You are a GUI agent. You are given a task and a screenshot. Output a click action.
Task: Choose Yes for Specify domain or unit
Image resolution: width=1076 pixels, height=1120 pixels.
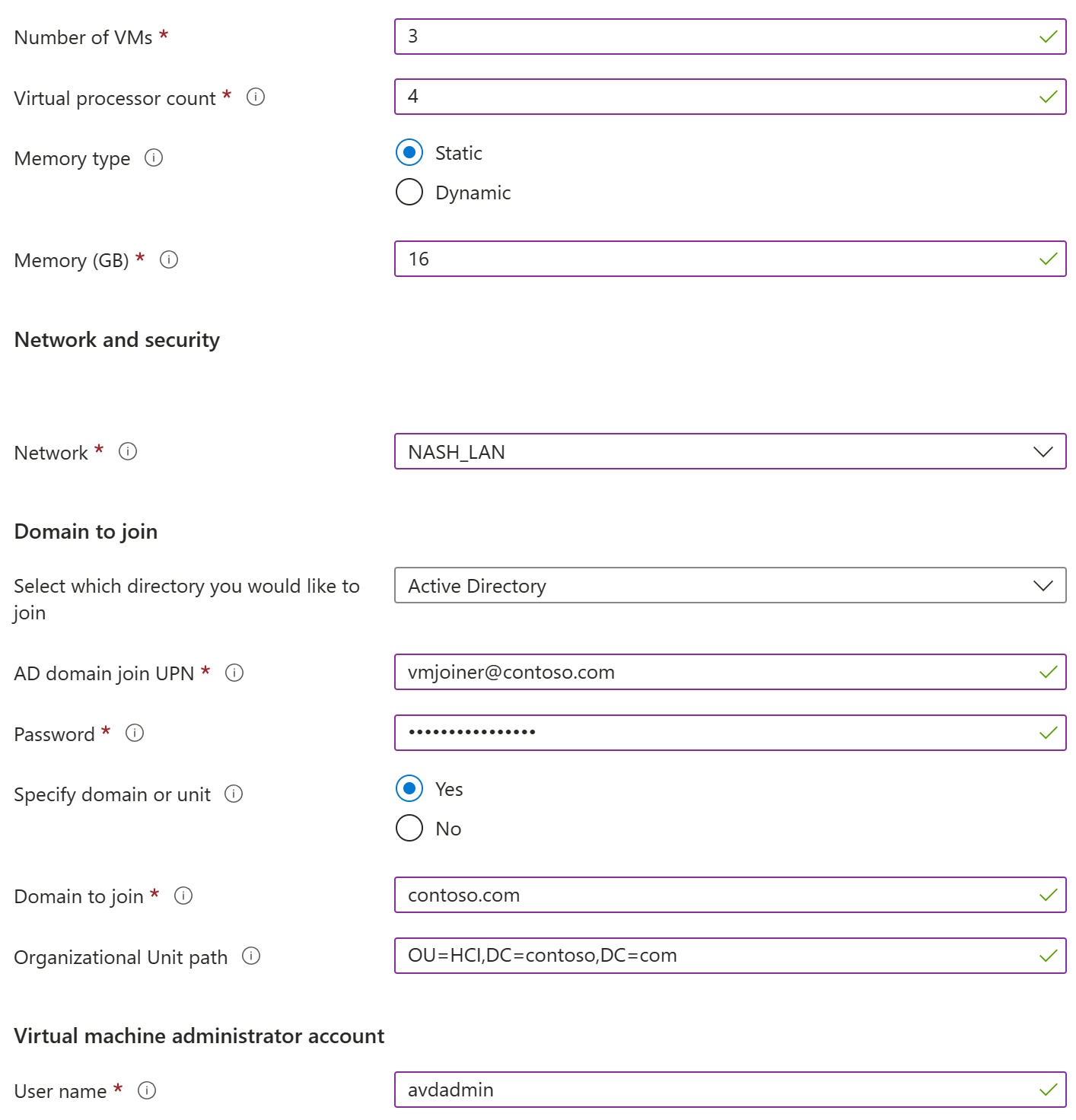pos(409,788)
